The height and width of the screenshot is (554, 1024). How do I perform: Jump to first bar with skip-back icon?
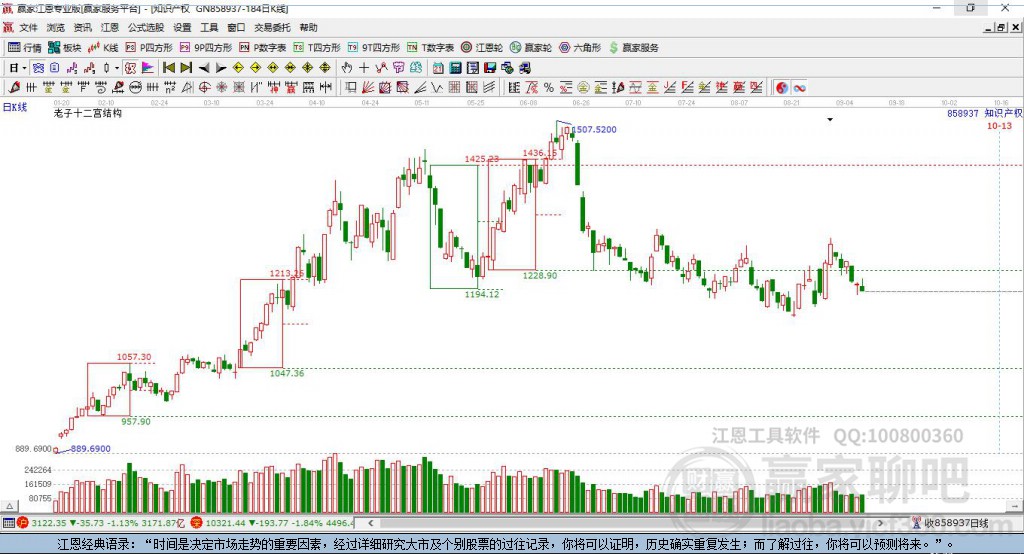pos(168,68)
